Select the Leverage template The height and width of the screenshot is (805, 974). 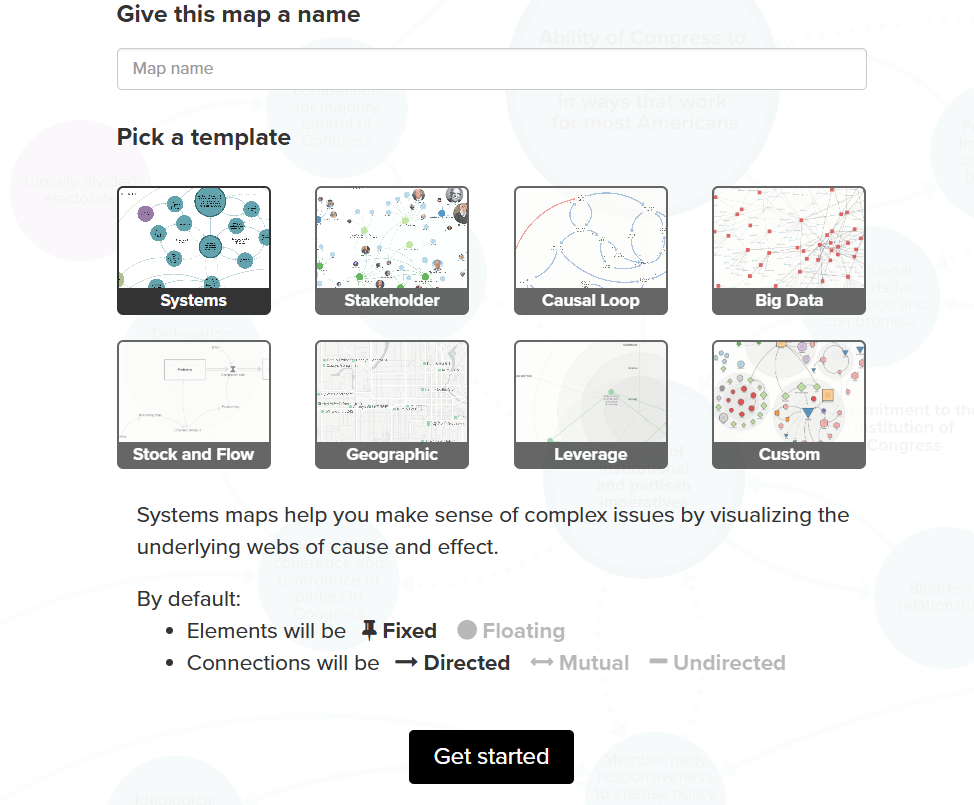590,404
